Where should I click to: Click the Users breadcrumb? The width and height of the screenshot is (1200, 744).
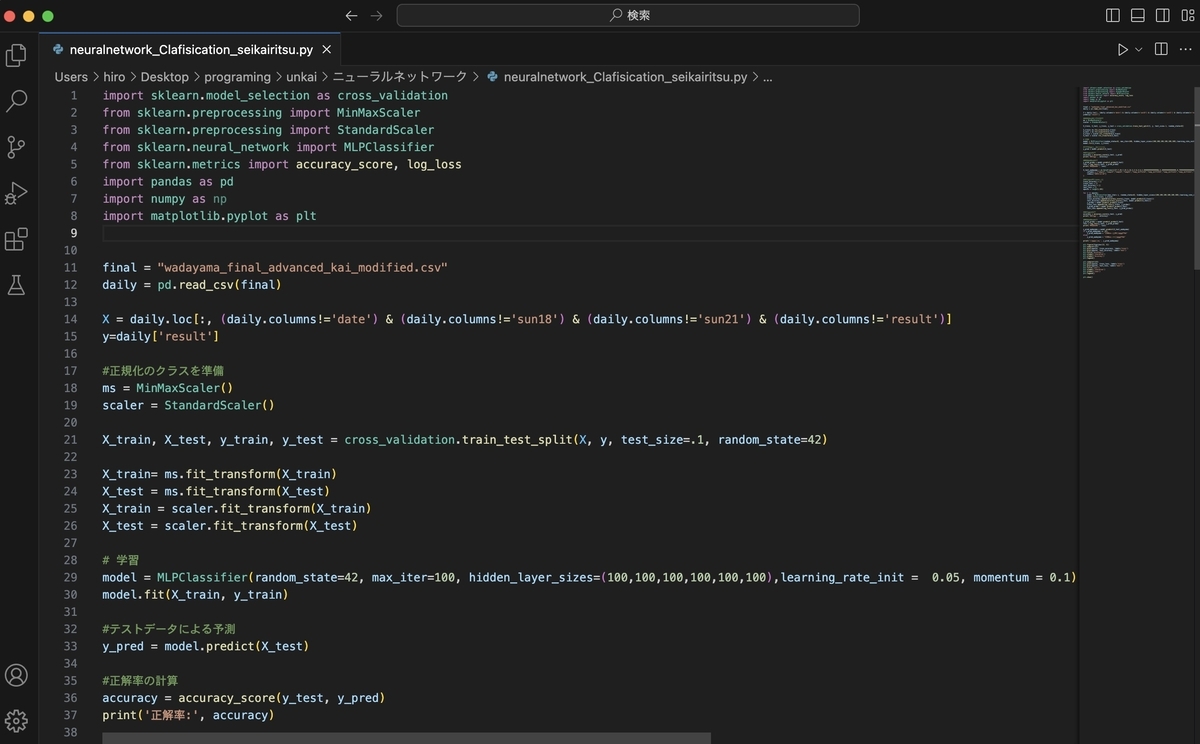71,77
